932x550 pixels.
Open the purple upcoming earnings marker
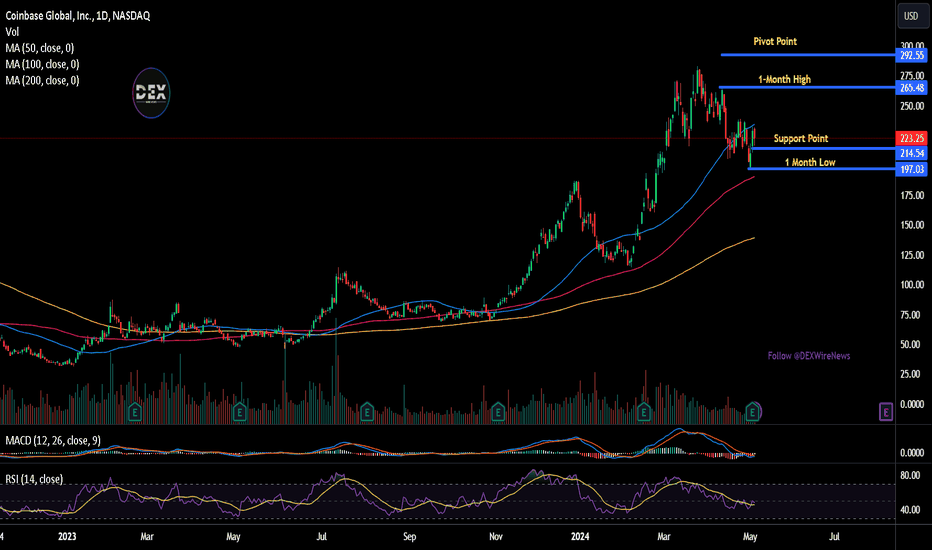[x=886, y=411]
